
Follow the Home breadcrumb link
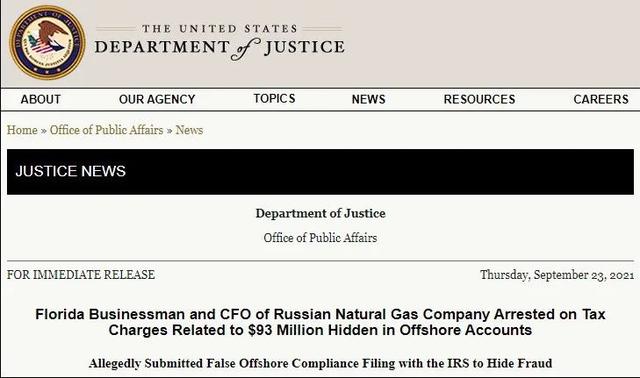pos(22,130)
